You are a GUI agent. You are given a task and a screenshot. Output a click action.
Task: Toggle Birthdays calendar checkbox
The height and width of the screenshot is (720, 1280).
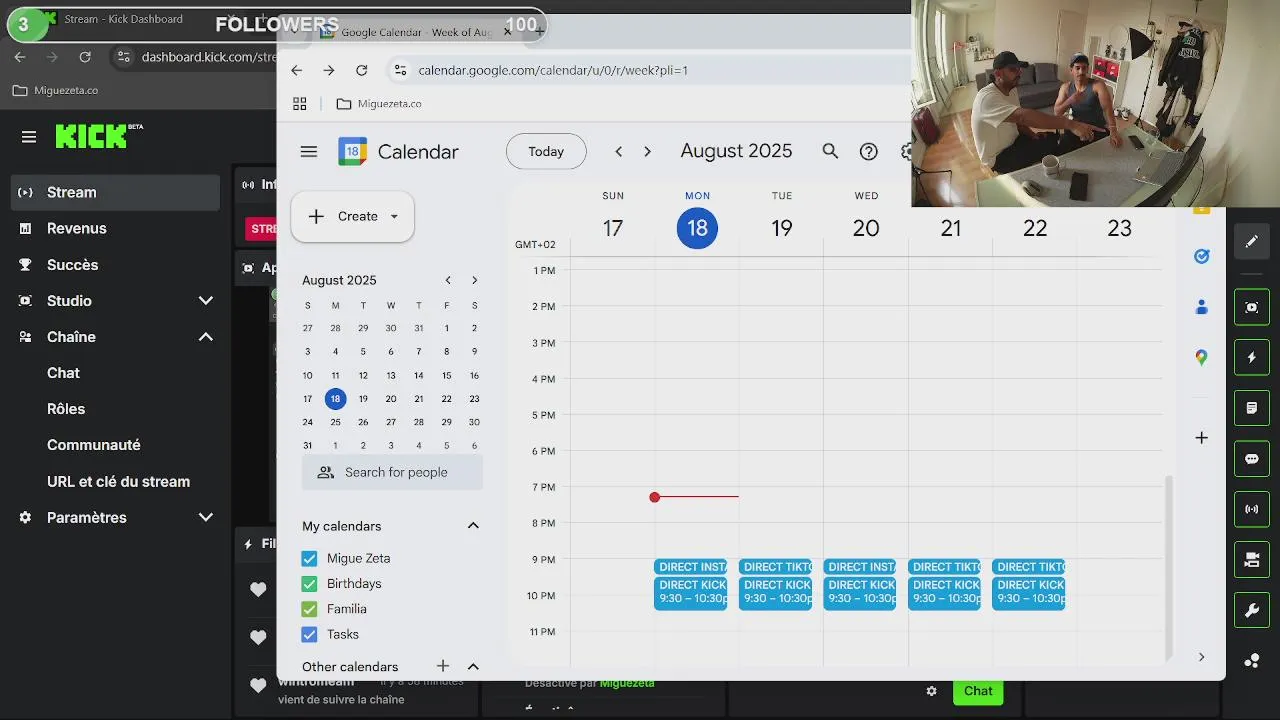pyautogui.click(x=309, y=584)
